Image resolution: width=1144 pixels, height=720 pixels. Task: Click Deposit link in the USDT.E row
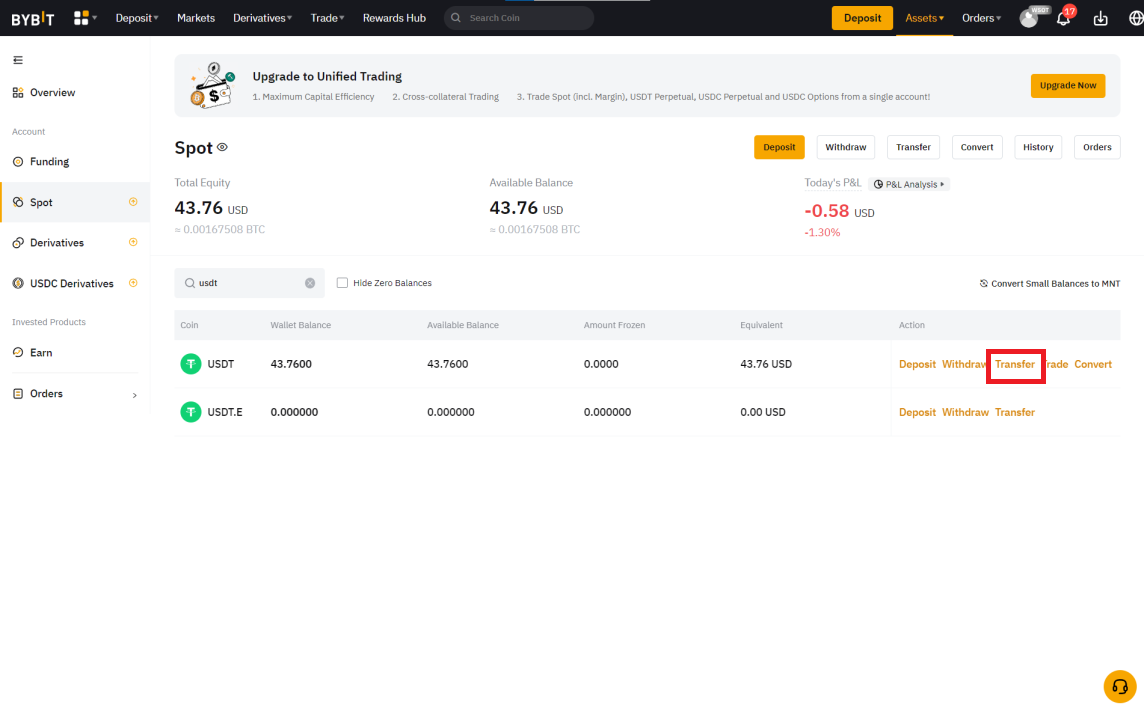pos(917,412)
